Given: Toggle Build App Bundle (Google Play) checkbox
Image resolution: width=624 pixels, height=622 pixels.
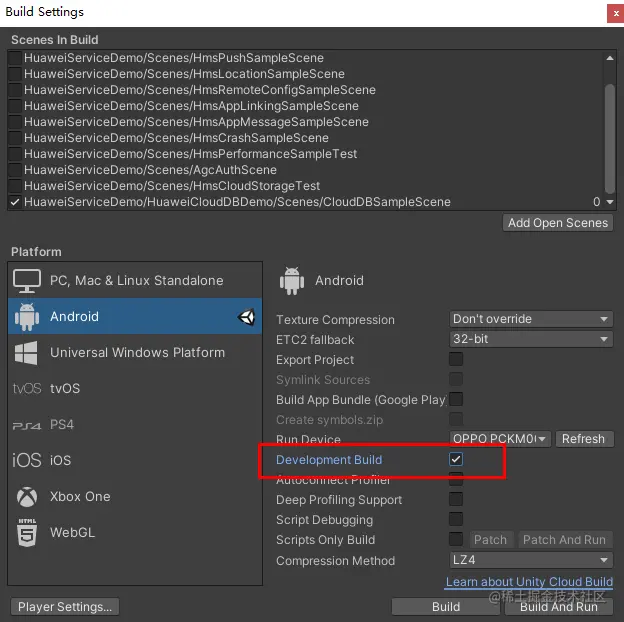Looking at the screenshot, I should (456, 399).
